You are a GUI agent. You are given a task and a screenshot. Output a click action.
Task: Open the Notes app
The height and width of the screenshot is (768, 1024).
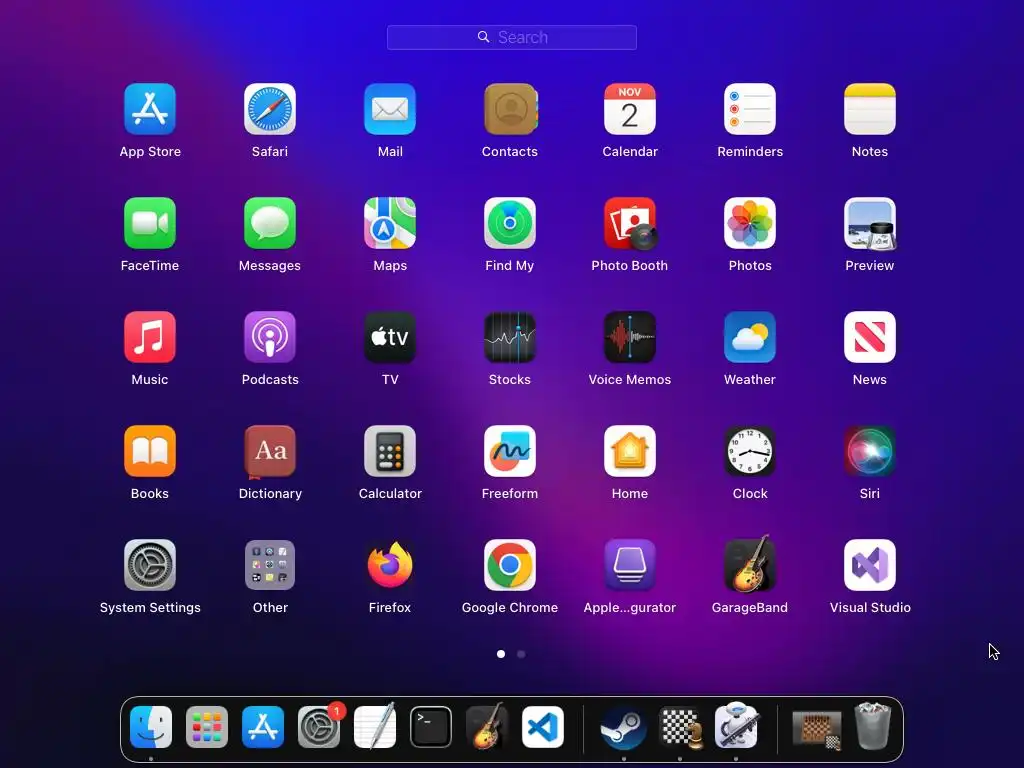[870, 109]
